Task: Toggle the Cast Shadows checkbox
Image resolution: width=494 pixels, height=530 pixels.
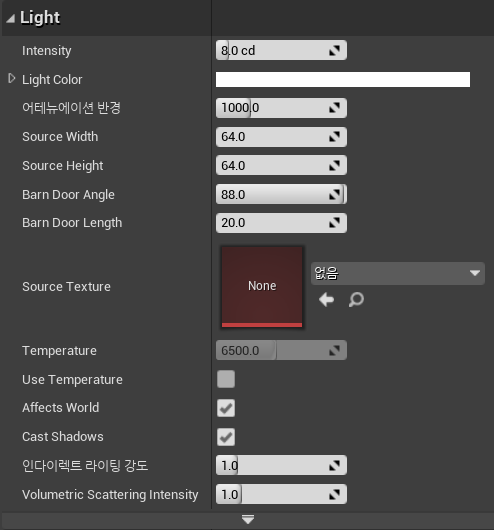Action: tap(226, 437)
